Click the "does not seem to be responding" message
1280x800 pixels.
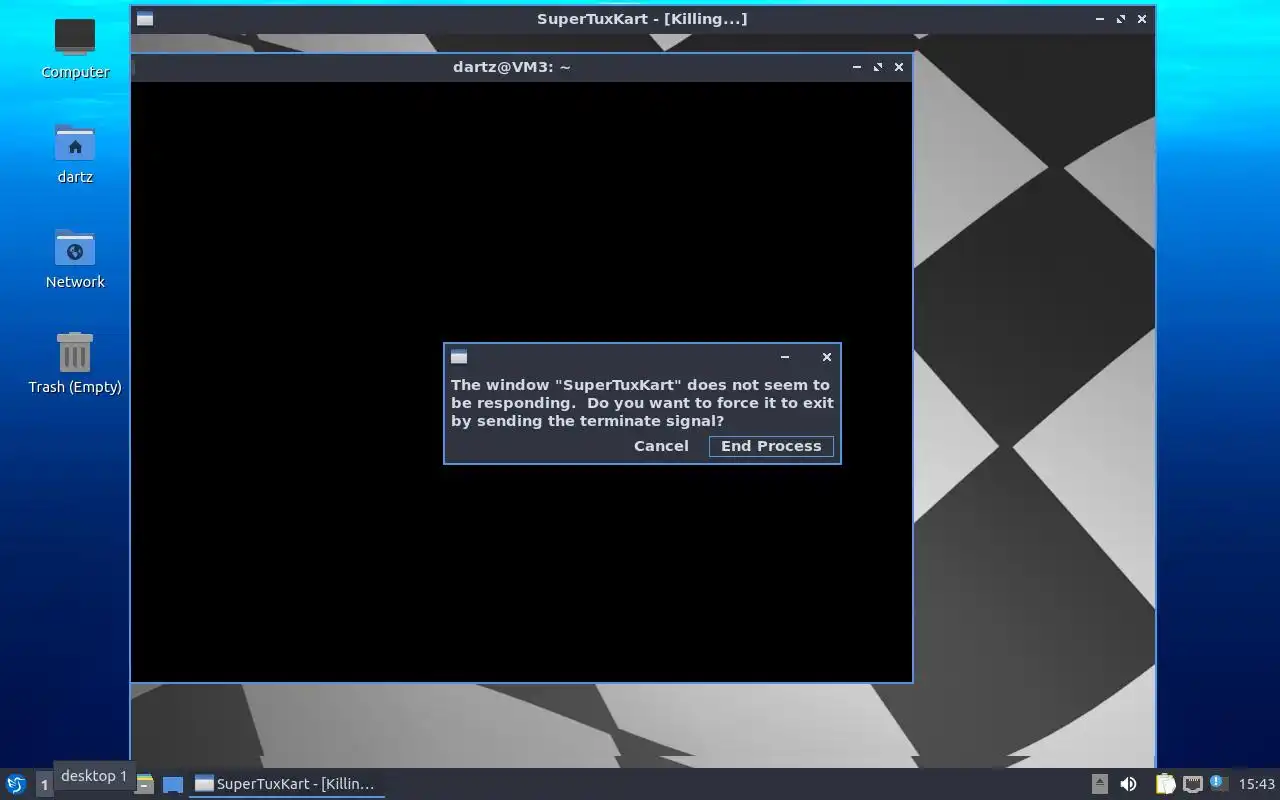[x=641, y=403]
